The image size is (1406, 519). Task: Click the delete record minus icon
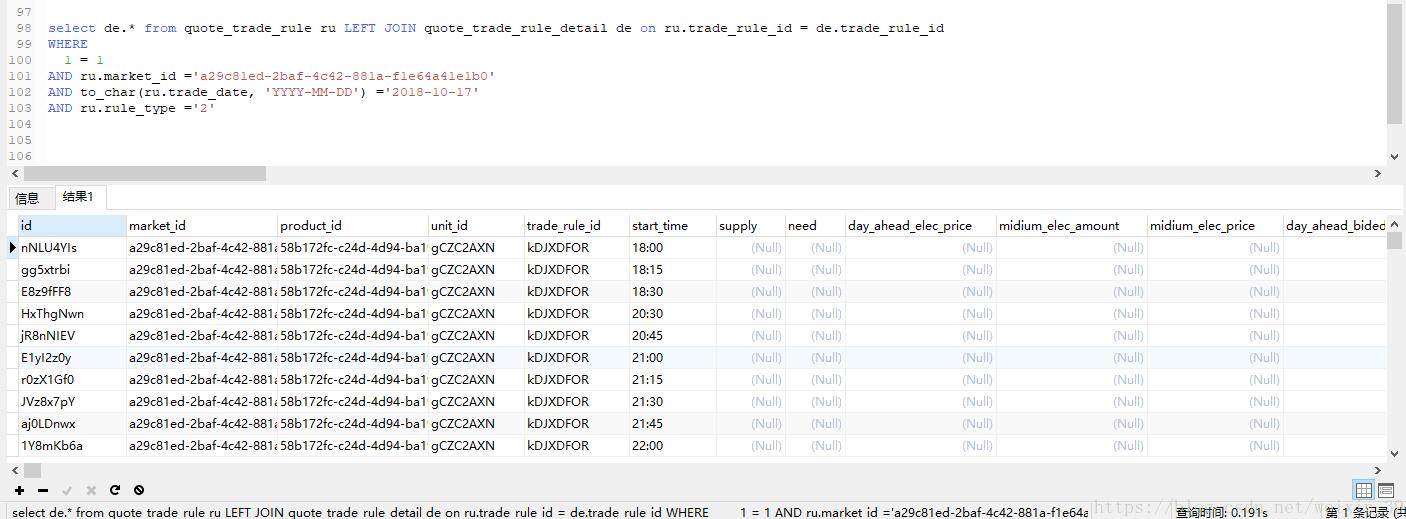coord(43,490)
